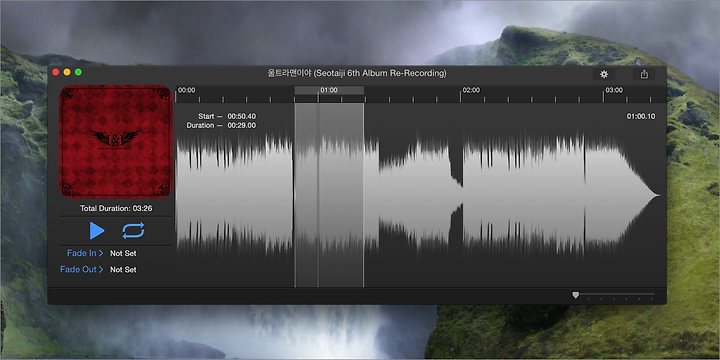Viewport: 720px width, 360px height.
Task: Start playback with the play button
Action: [97, 231]
